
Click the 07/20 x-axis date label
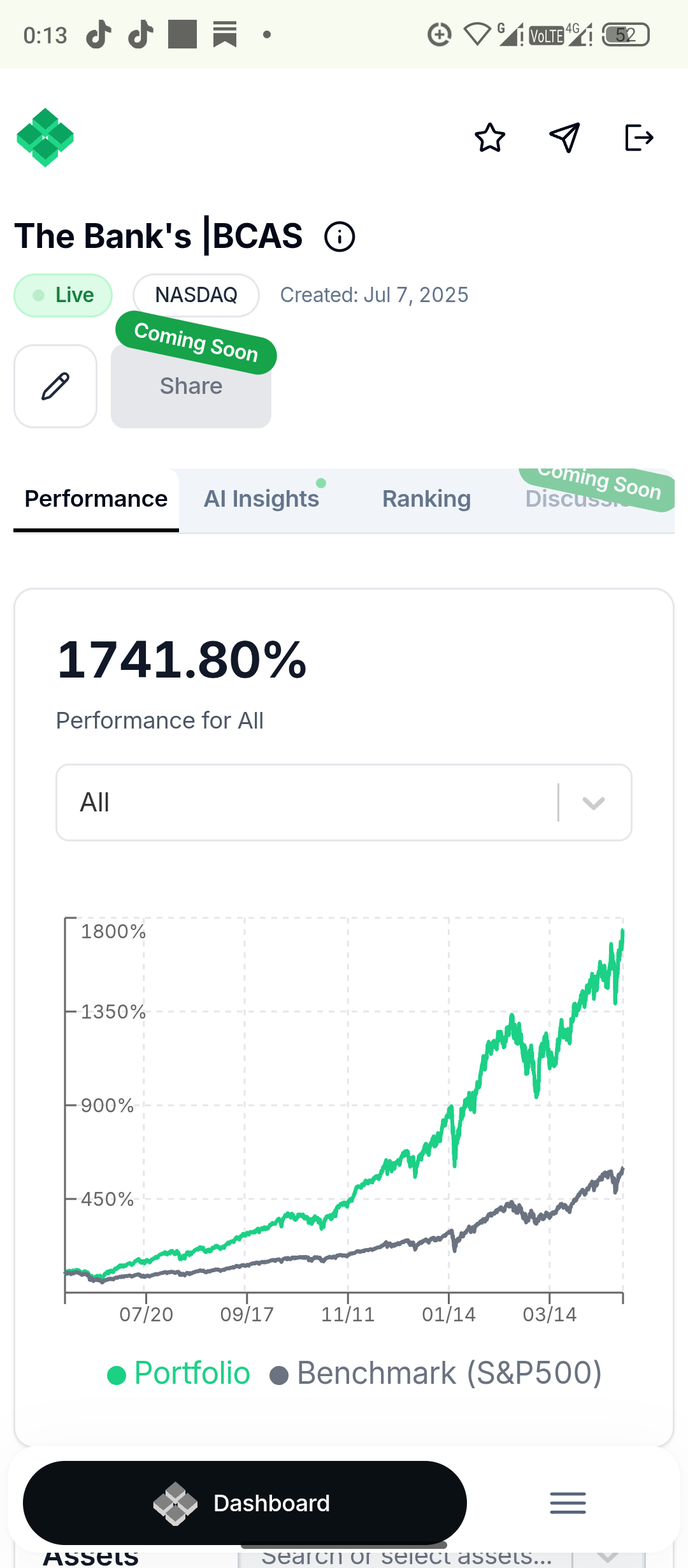click(147, 1314)
